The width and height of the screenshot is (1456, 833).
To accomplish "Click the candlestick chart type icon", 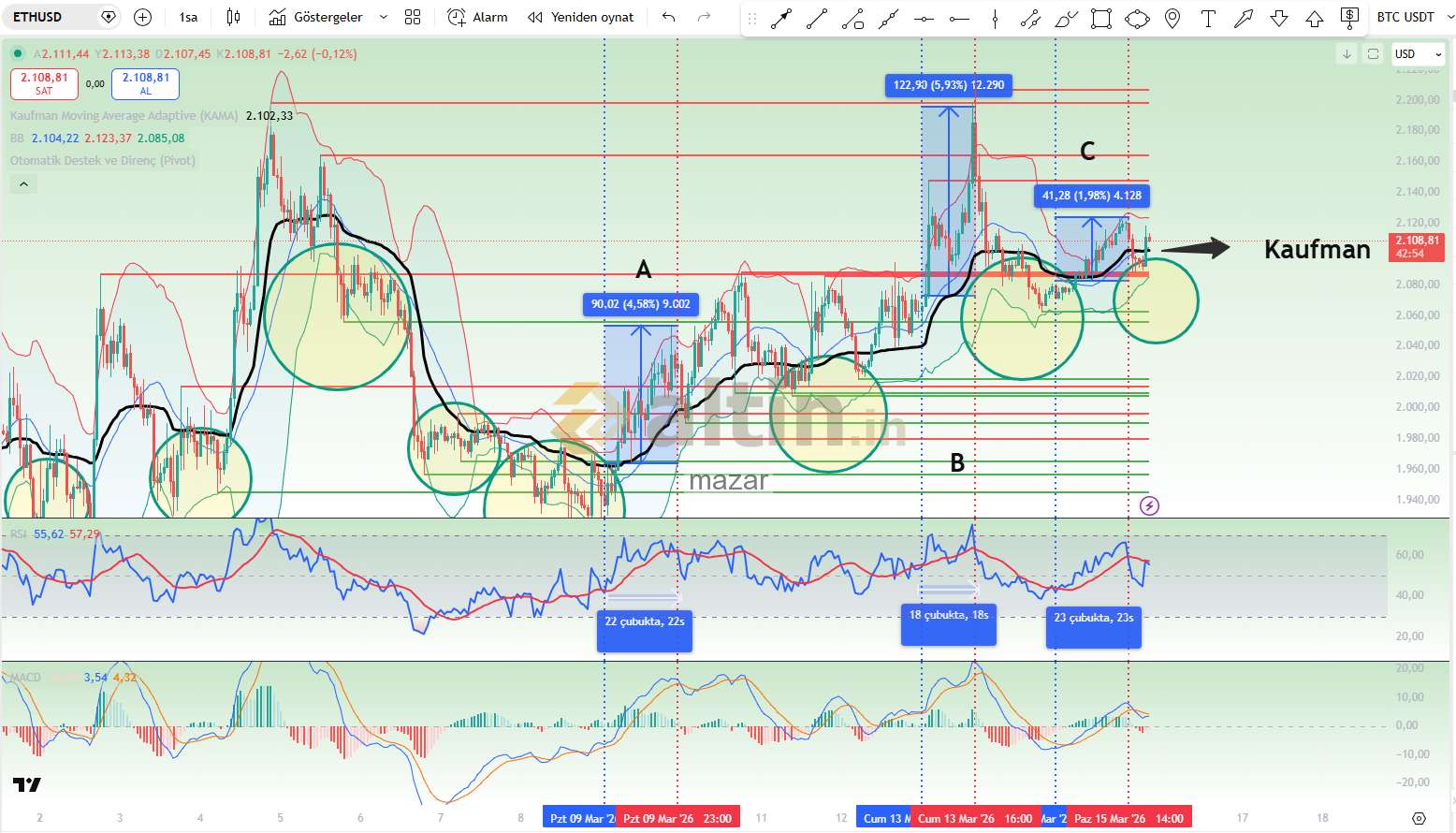I will coord(233,17).
